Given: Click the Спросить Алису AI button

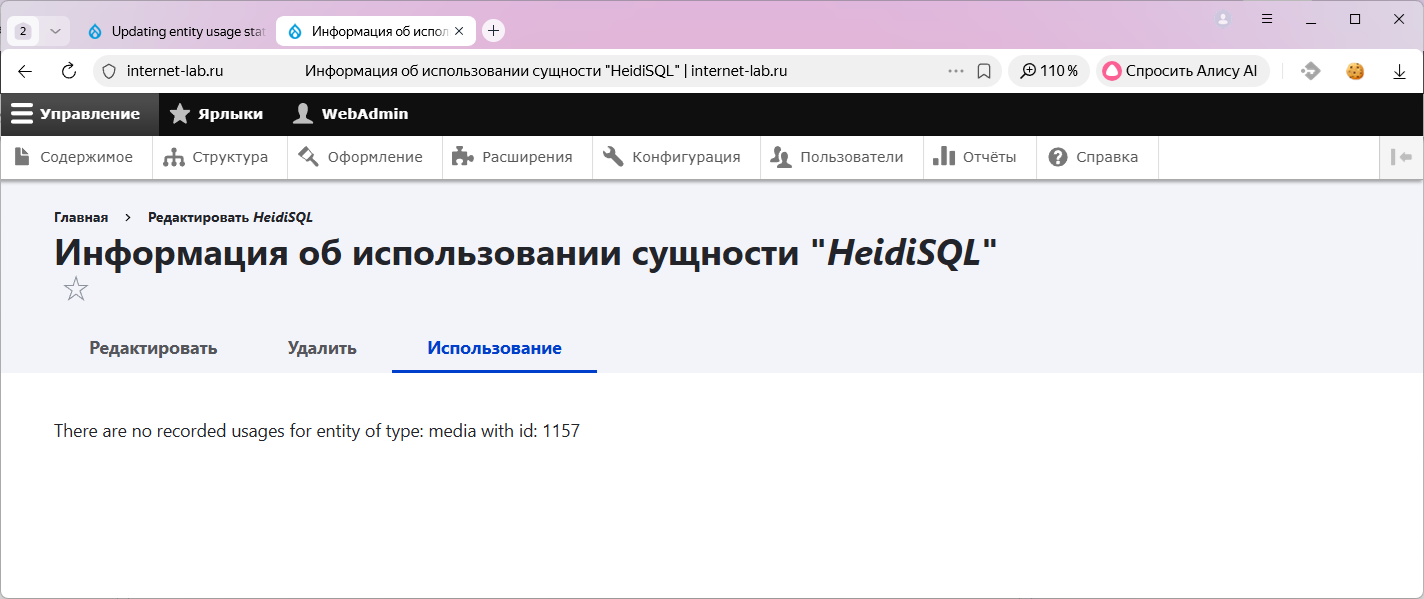Looking at the screenshot, I should pyautogui.click(x=1181, y=71).
